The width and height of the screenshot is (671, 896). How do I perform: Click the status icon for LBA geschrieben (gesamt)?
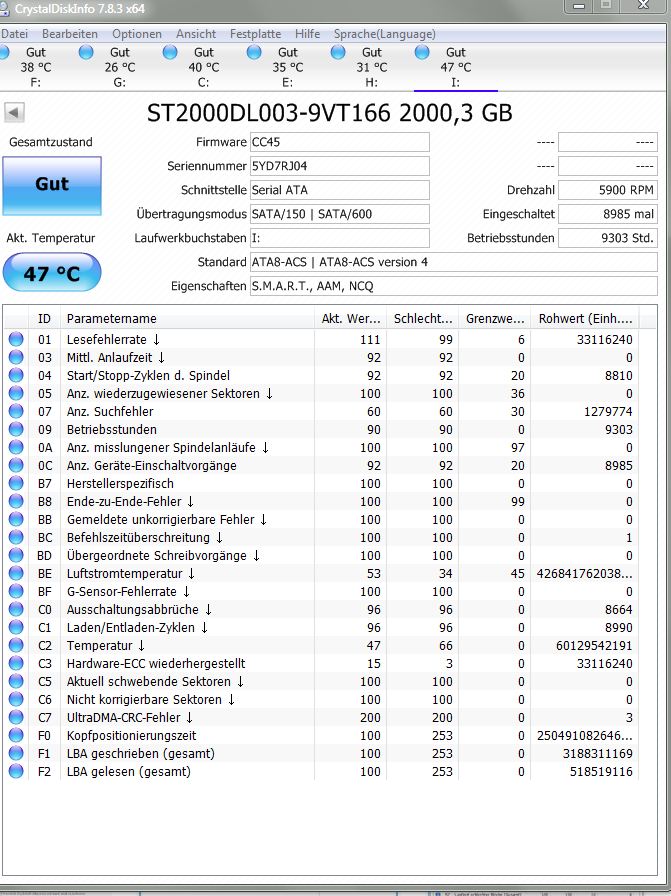point(16,754)
